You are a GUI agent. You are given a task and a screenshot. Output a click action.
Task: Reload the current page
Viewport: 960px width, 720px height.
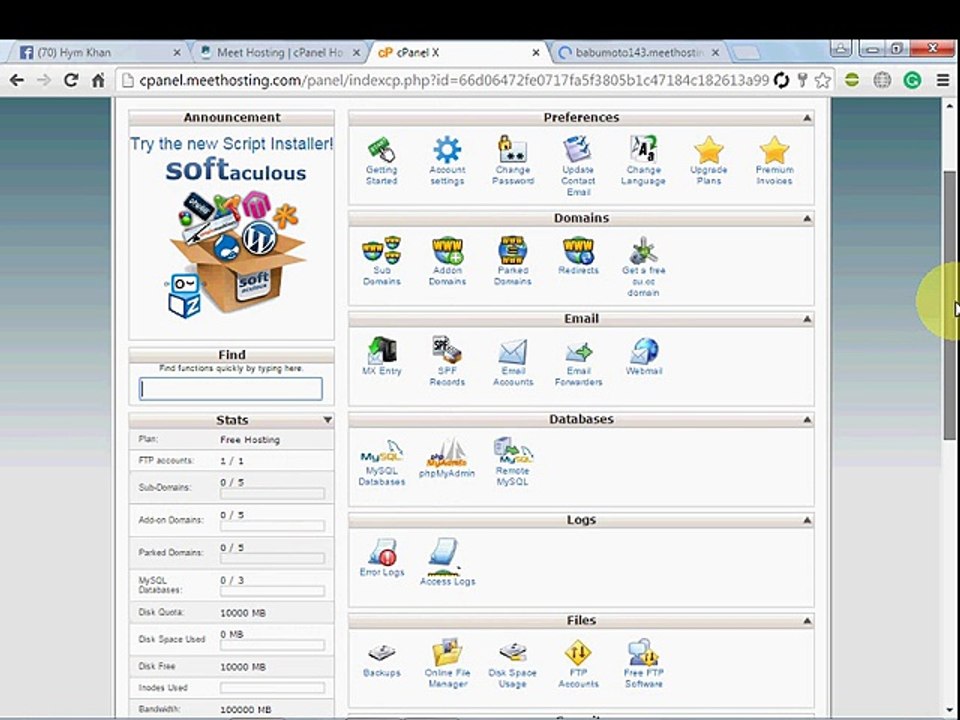point(70,80)
